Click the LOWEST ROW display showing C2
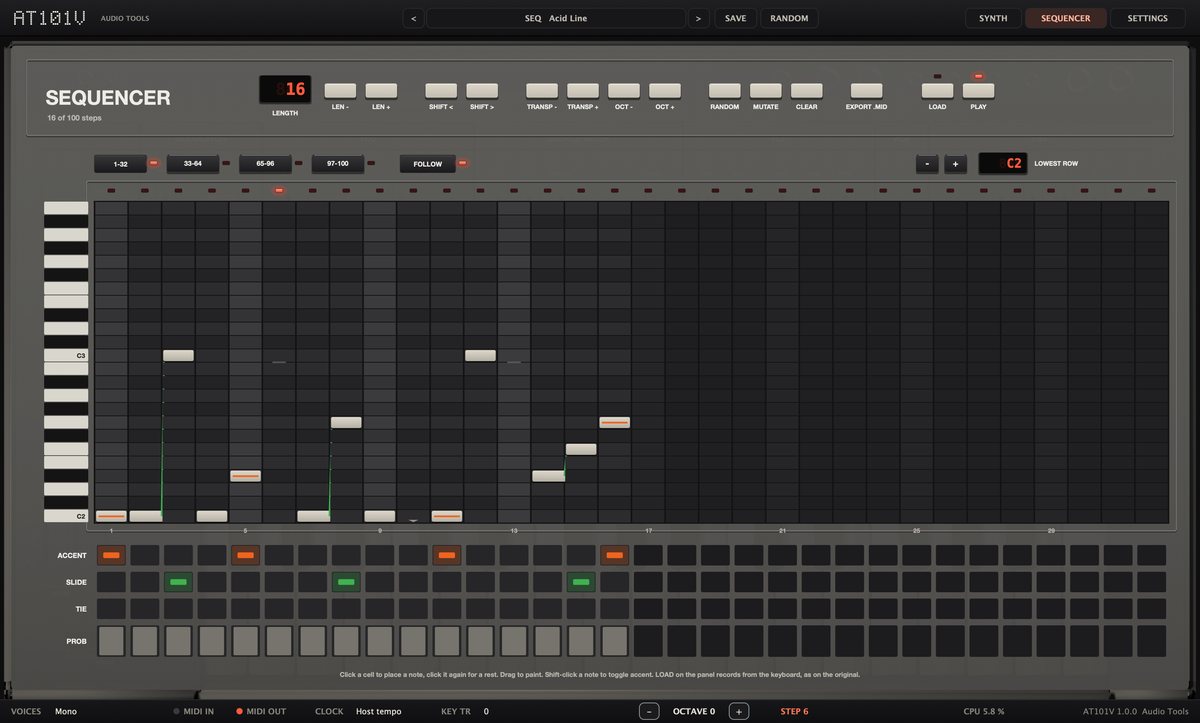This screenshot has height=723, width=1200. 1003,163
